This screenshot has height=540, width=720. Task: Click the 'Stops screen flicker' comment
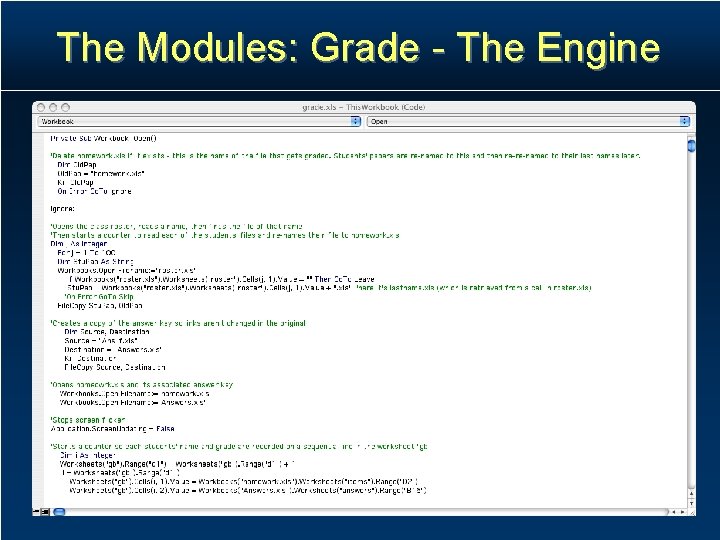88,420
